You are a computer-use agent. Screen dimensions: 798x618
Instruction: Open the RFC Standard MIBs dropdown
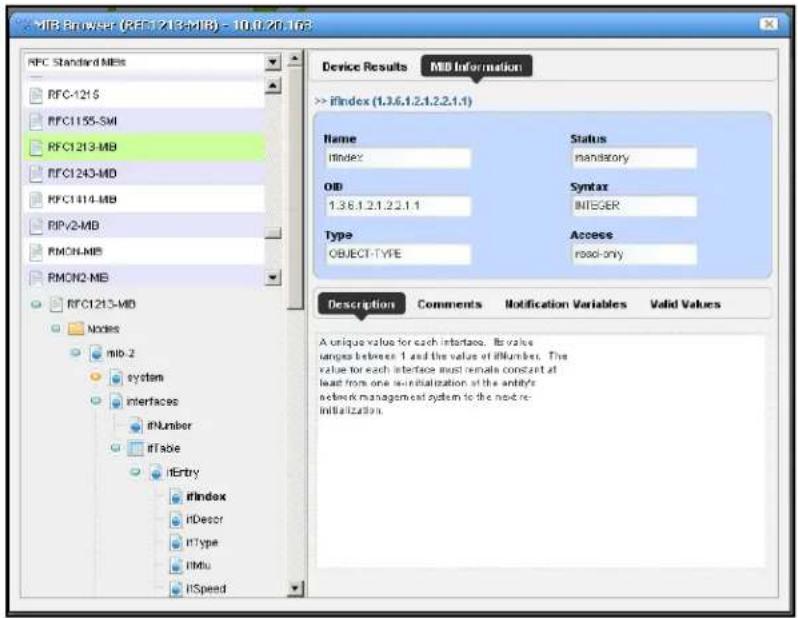(x=273, y=63)
